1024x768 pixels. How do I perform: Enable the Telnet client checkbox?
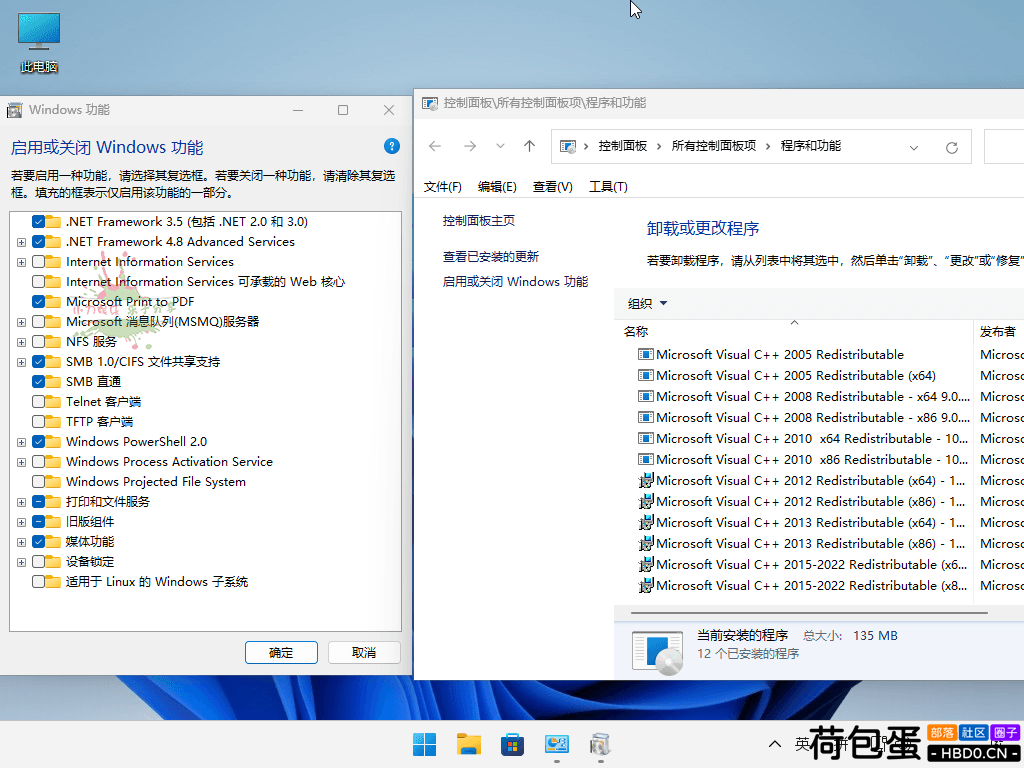click(38, 402)
